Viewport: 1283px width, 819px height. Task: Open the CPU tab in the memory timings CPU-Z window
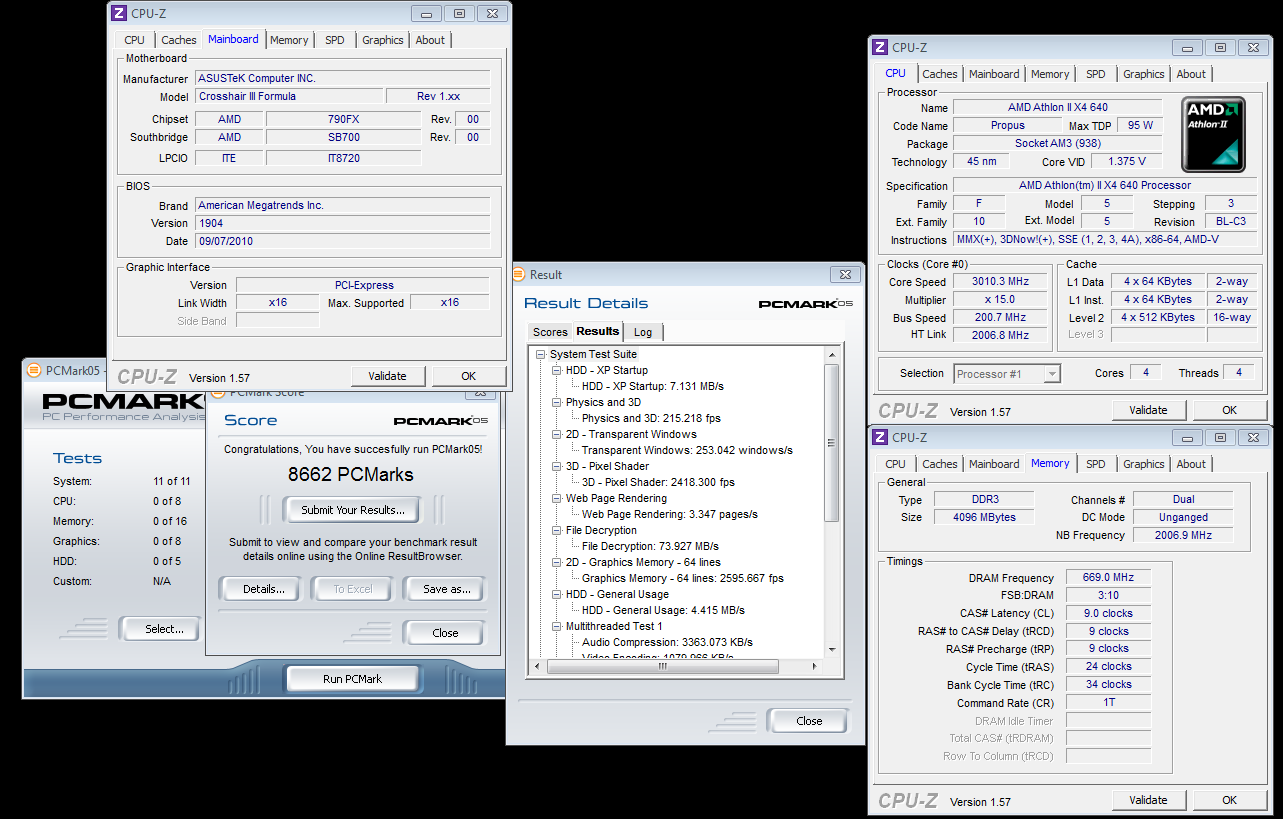coord(896,464)
